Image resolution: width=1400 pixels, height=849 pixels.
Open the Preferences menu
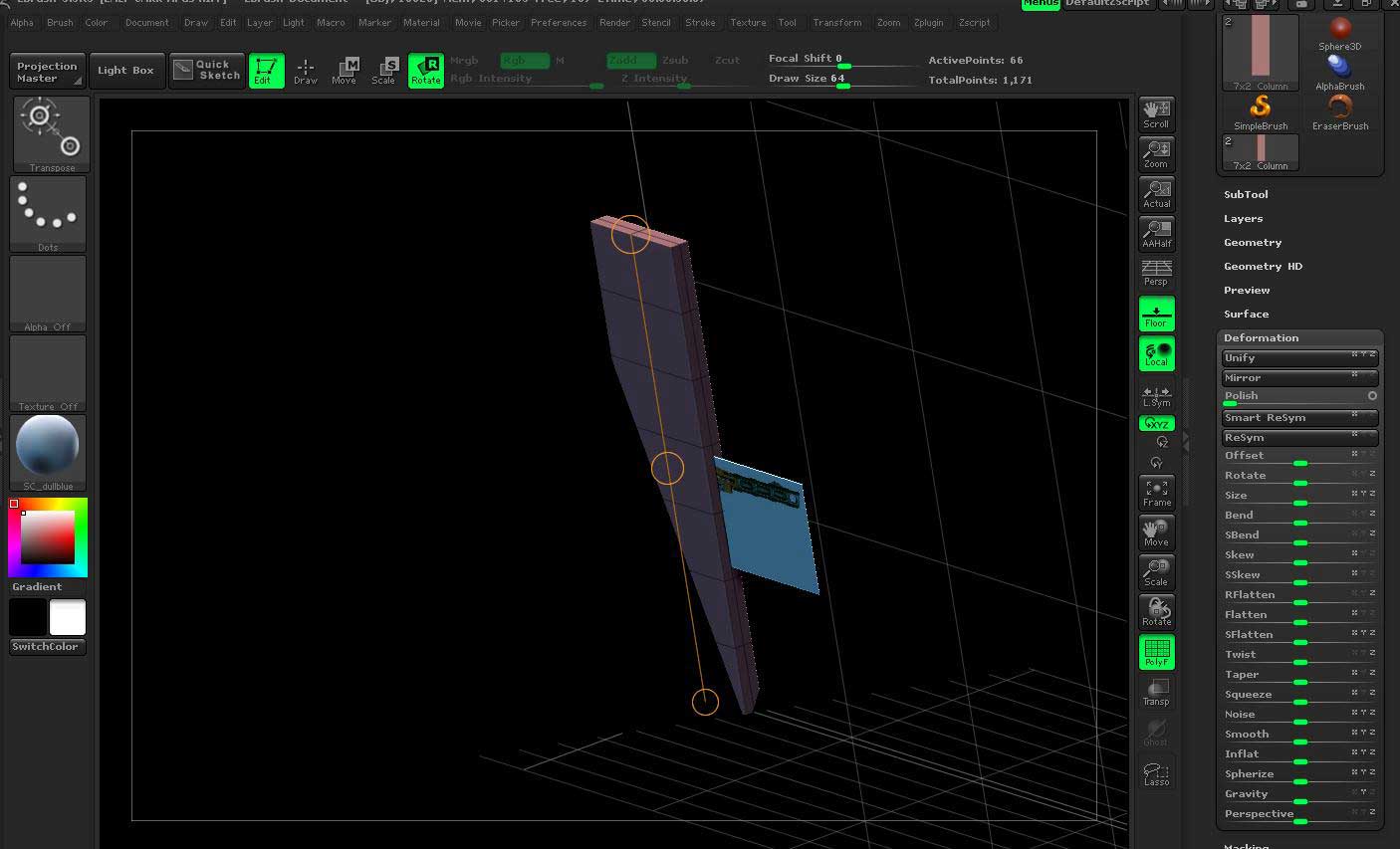tap(558, 22)
